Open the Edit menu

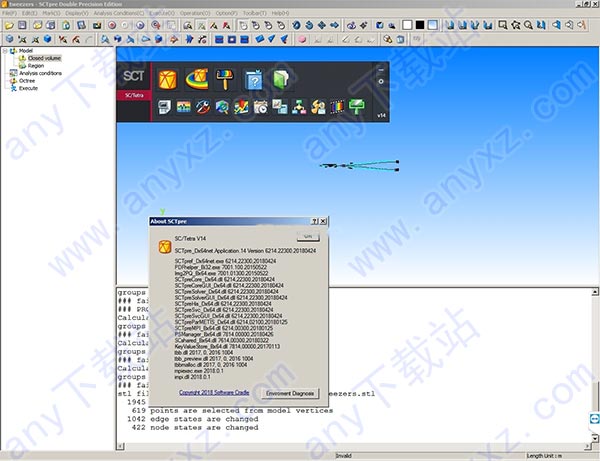(x=29, y=13)
